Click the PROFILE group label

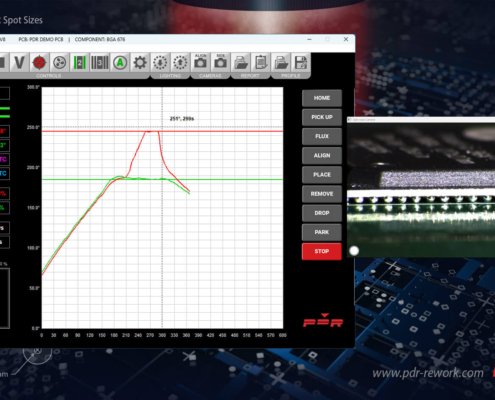(290, 76)
